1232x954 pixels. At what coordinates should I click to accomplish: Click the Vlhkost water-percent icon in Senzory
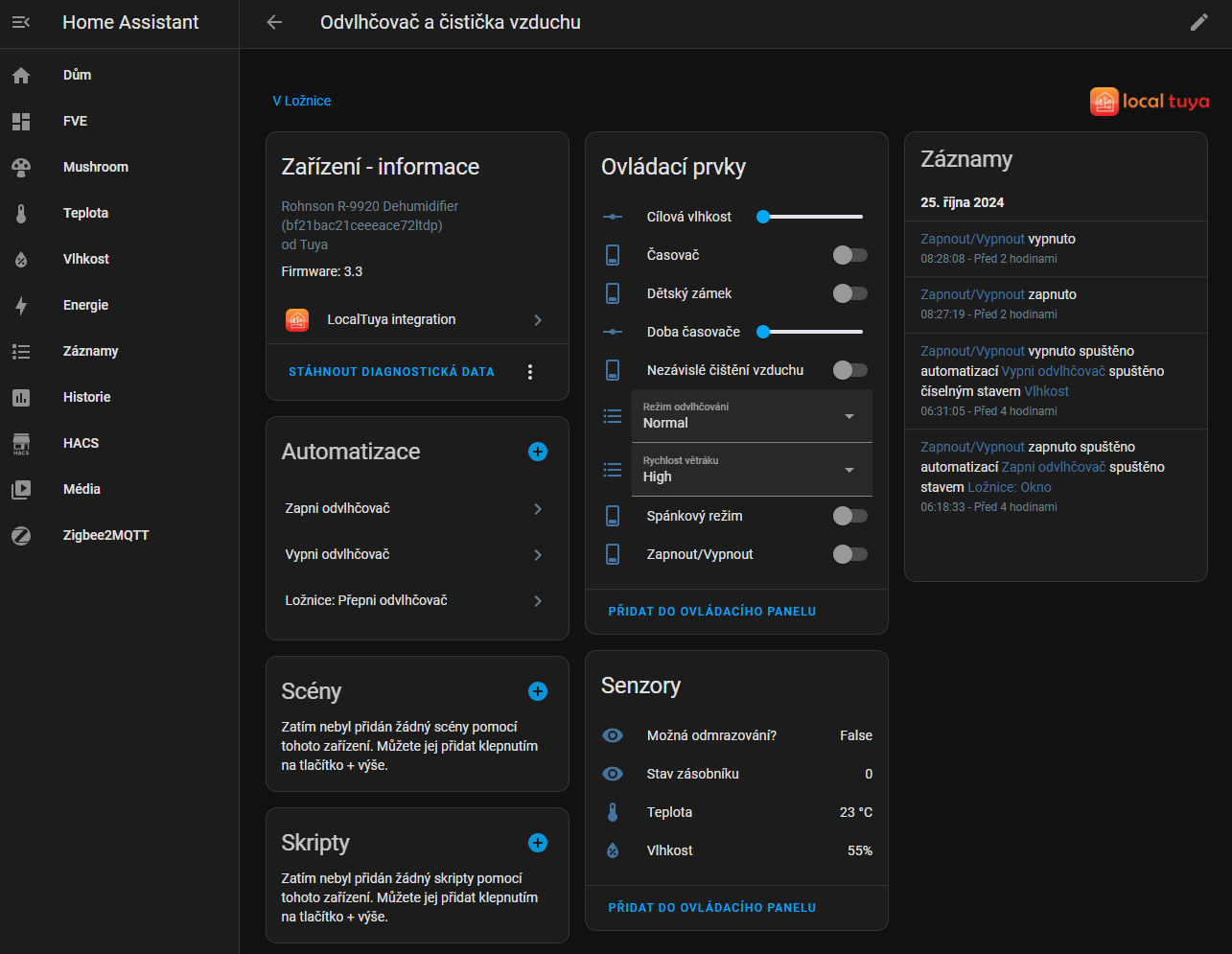pos(613,850)
